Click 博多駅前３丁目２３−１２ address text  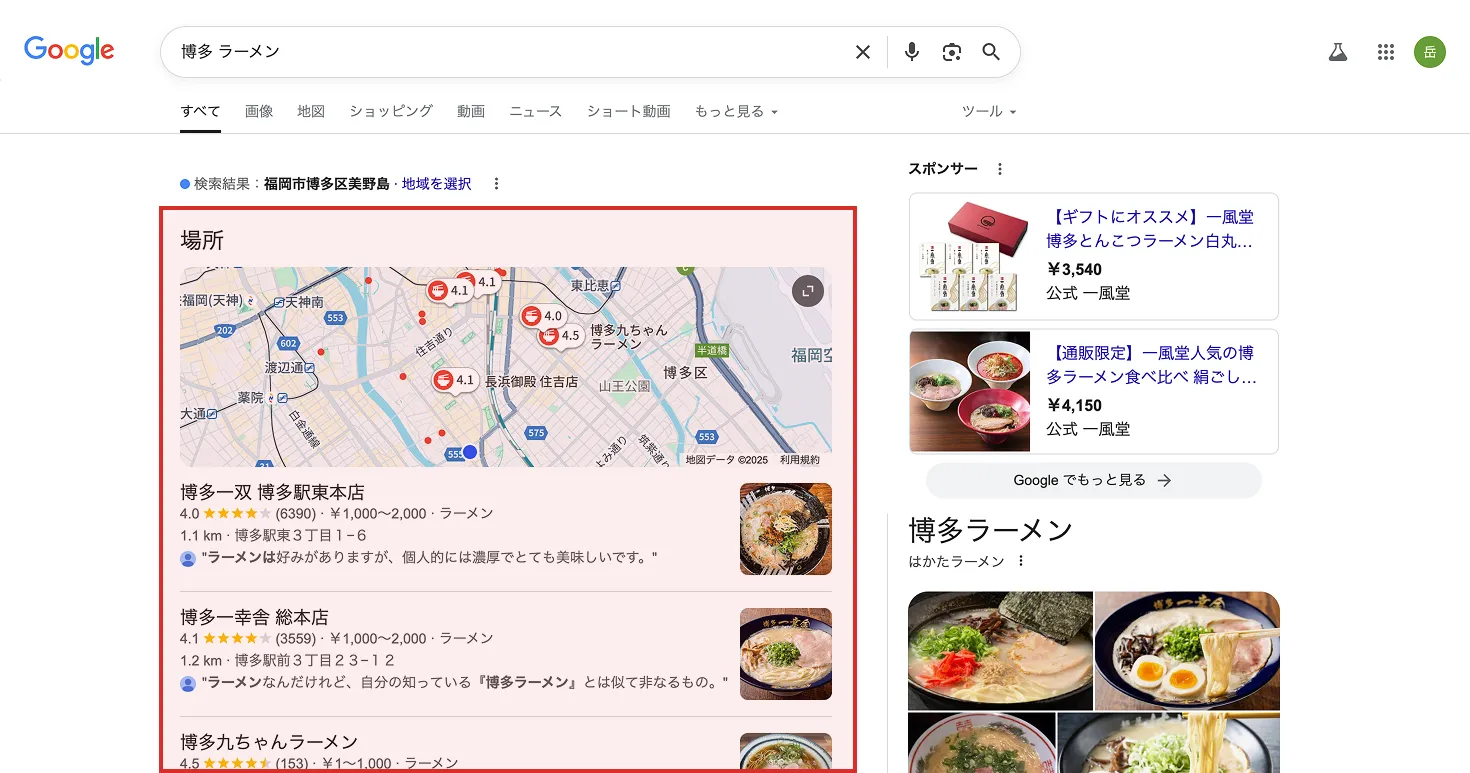click(x=315, y=660)
